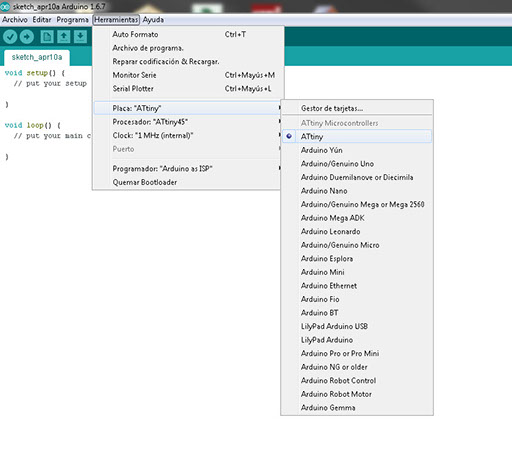Viewport: 512px width, 470px height.
Task: Click Quemar Bootloader menu entry
Action: pyautogui.click(x=188, y=182)
